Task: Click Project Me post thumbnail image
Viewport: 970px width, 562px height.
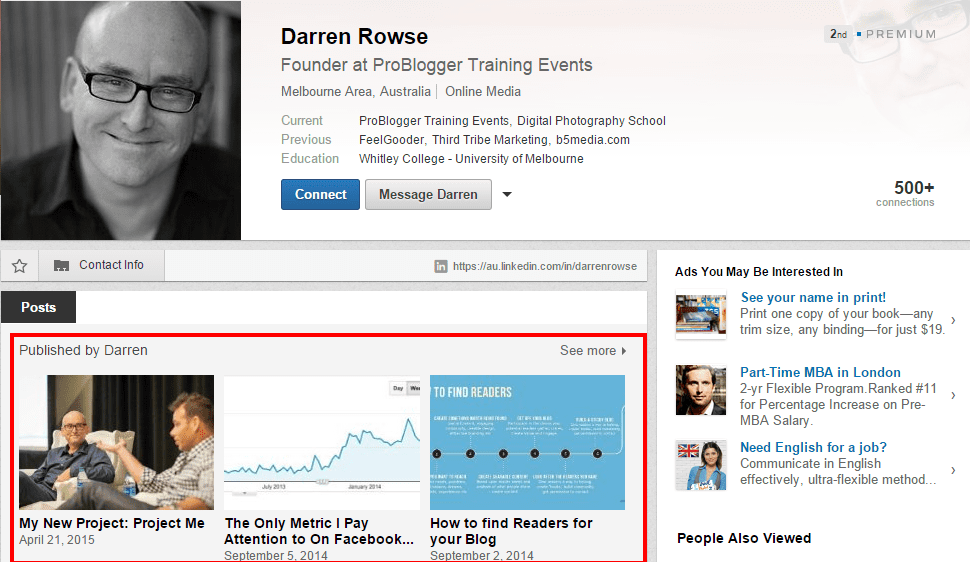Action: tap(116, 442)
